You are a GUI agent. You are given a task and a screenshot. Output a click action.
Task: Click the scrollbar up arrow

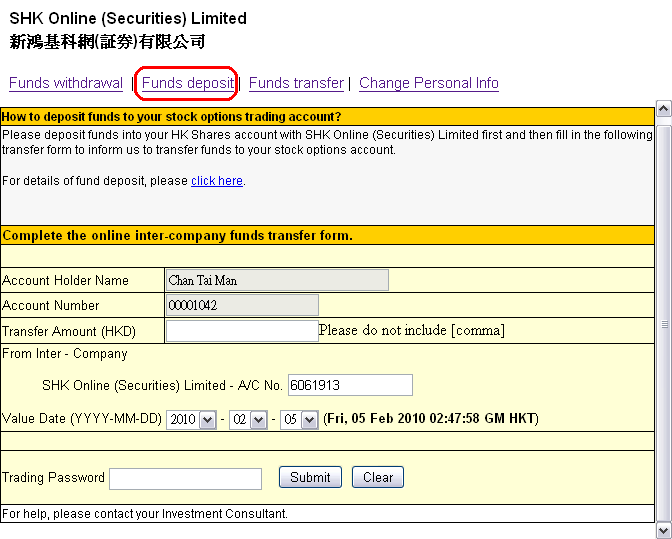[x=663, y=107]
